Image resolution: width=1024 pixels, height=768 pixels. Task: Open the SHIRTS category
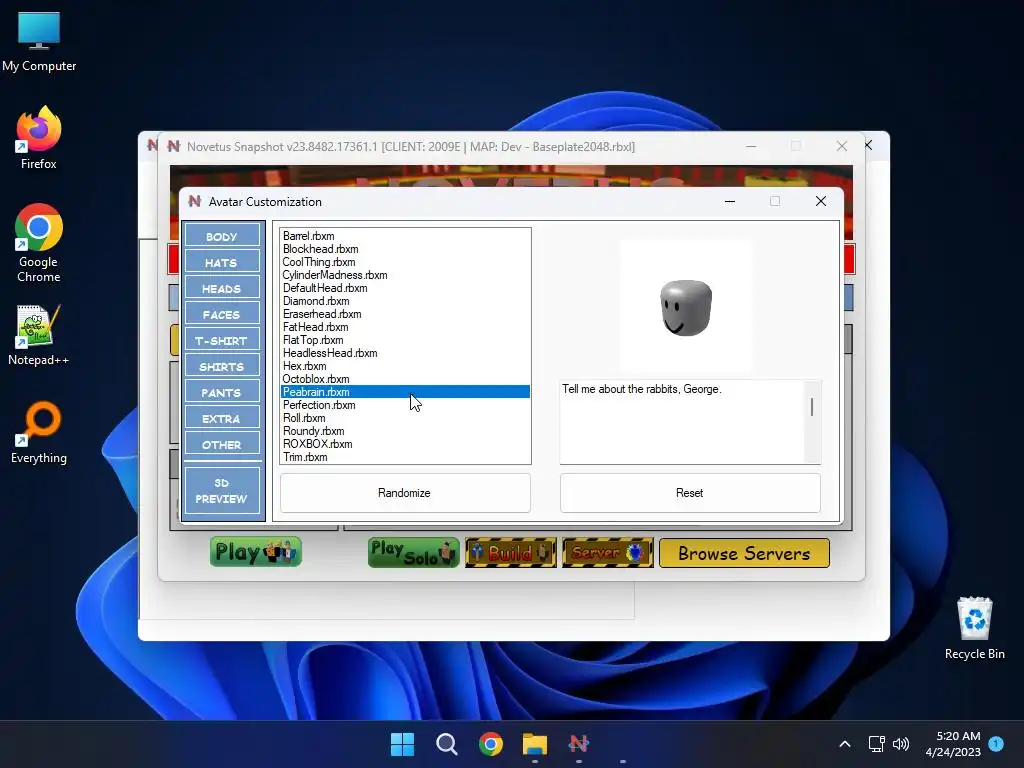(x=222, y=366)
